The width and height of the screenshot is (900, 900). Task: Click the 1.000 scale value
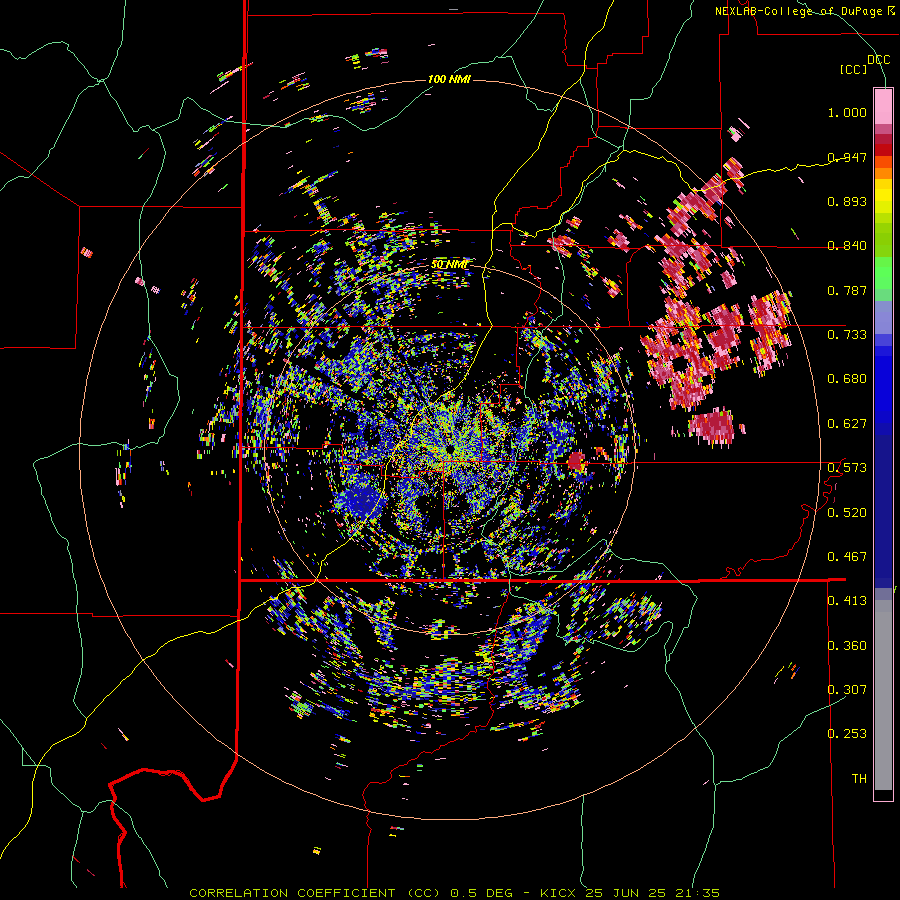click(x=847, y=112)
